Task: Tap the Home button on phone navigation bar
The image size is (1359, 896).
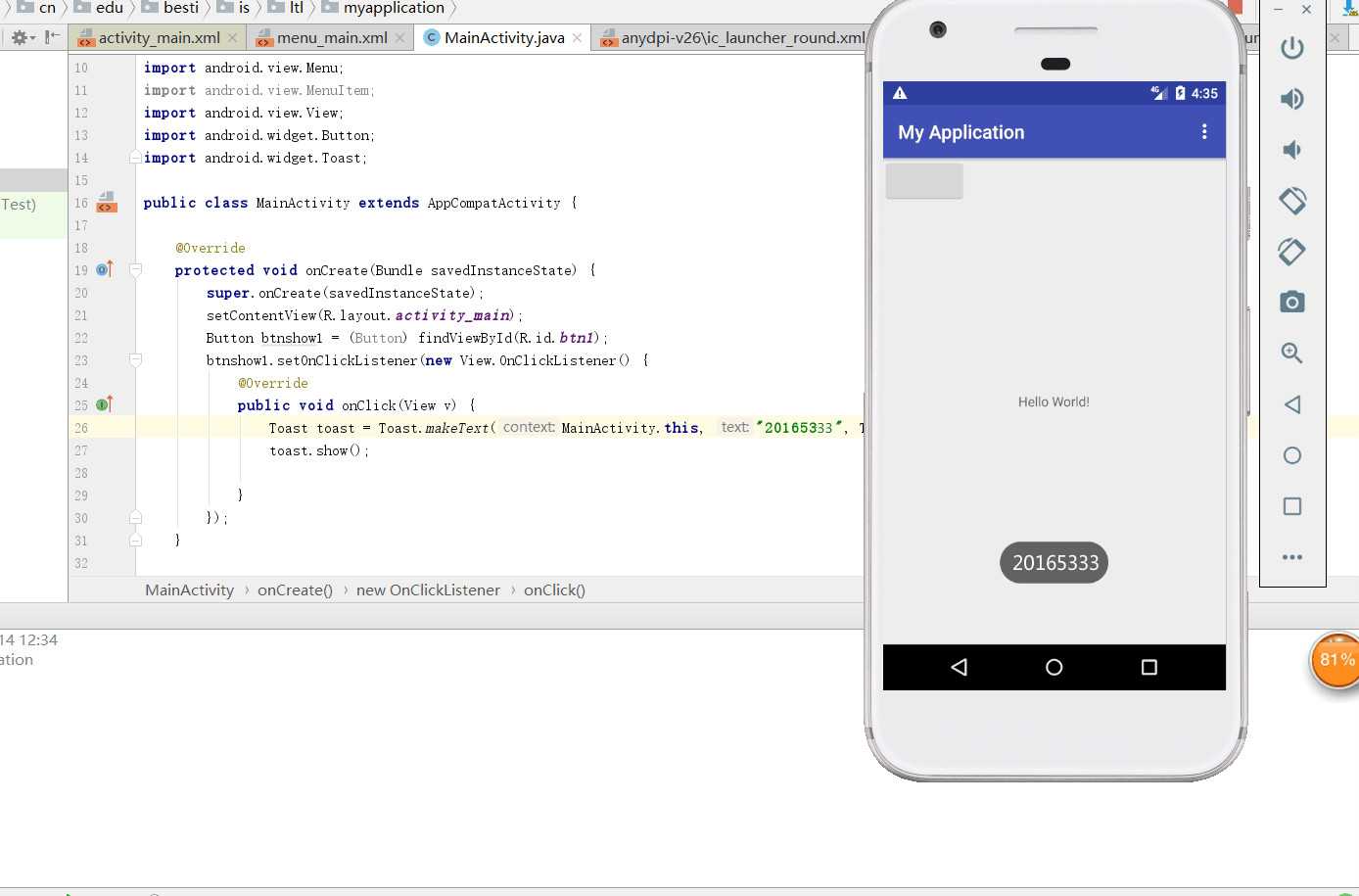Action: pos(1054,667)
